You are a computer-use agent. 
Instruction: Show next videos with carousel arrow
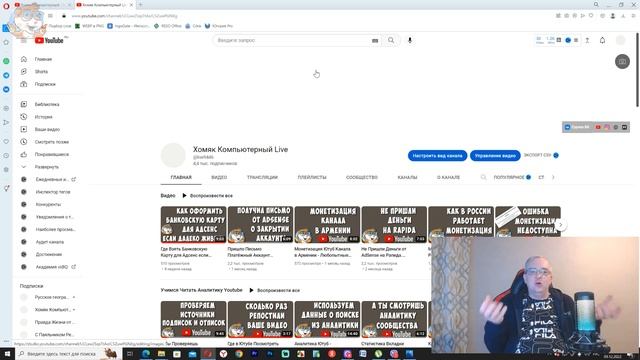point(560,224)
